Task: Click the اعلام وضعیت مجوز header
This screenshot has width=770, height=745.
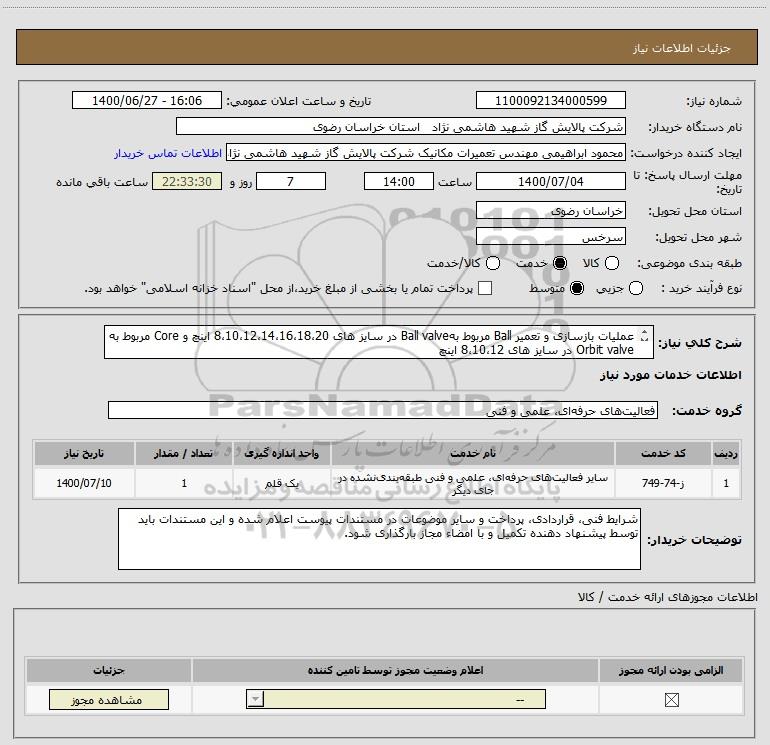Action: 395,670
